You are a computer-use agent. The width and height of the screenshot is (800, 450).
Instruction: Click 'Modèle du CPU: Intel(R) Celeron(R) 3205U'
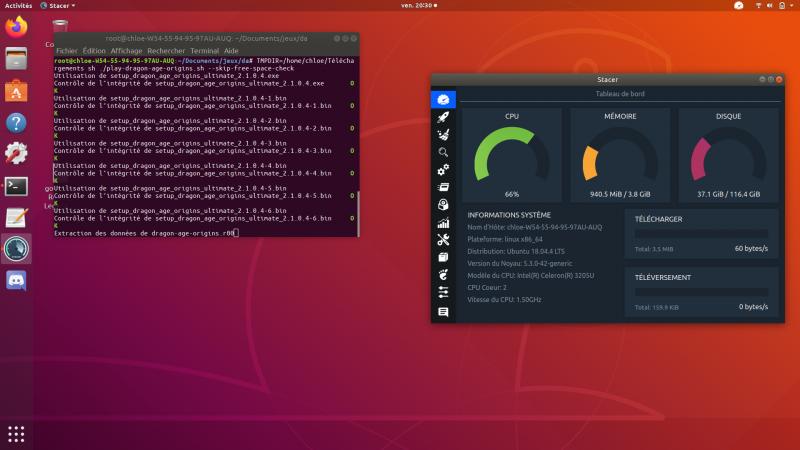(x=531, y=276)
